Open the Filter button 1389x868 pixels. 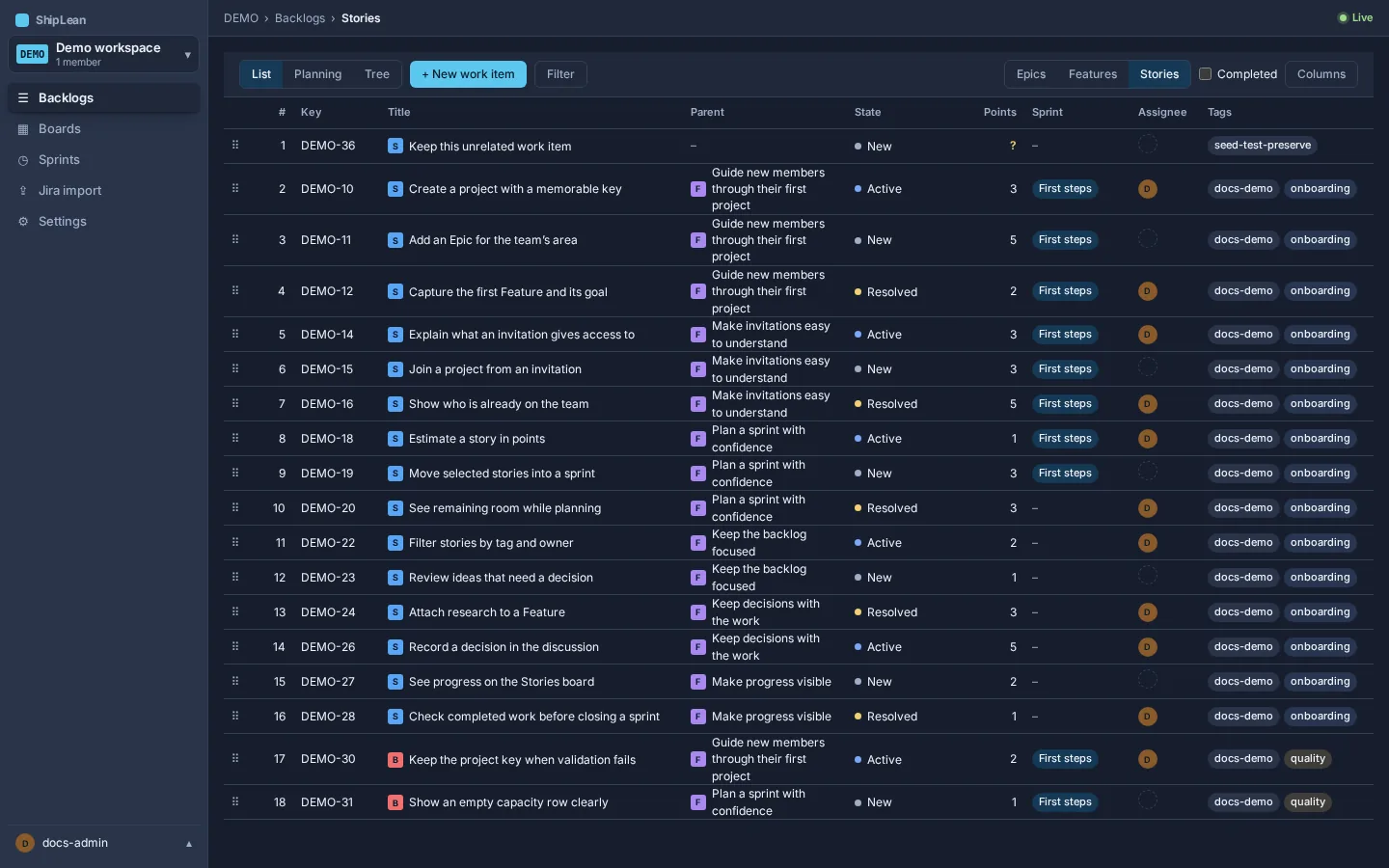point(560,74)
